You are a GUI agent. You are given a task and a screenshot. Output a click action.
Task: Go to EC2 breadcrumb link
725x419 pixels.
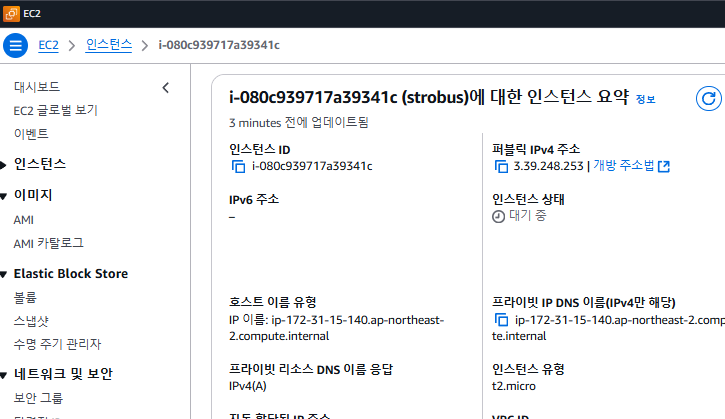pyautogui.click(x=48, y=45)
